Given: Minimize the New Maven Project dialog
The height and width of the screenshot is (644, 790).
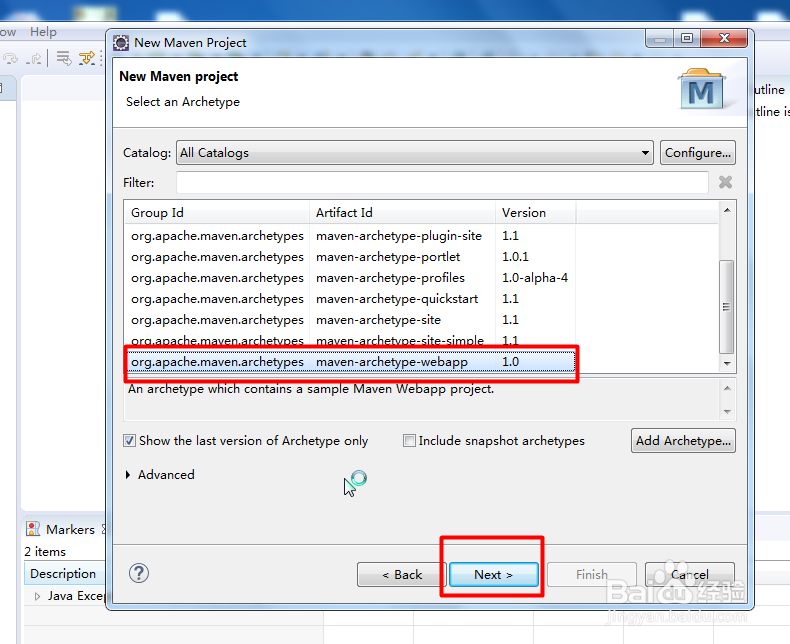Looking at the screenshot, I should tap(660, 38).
